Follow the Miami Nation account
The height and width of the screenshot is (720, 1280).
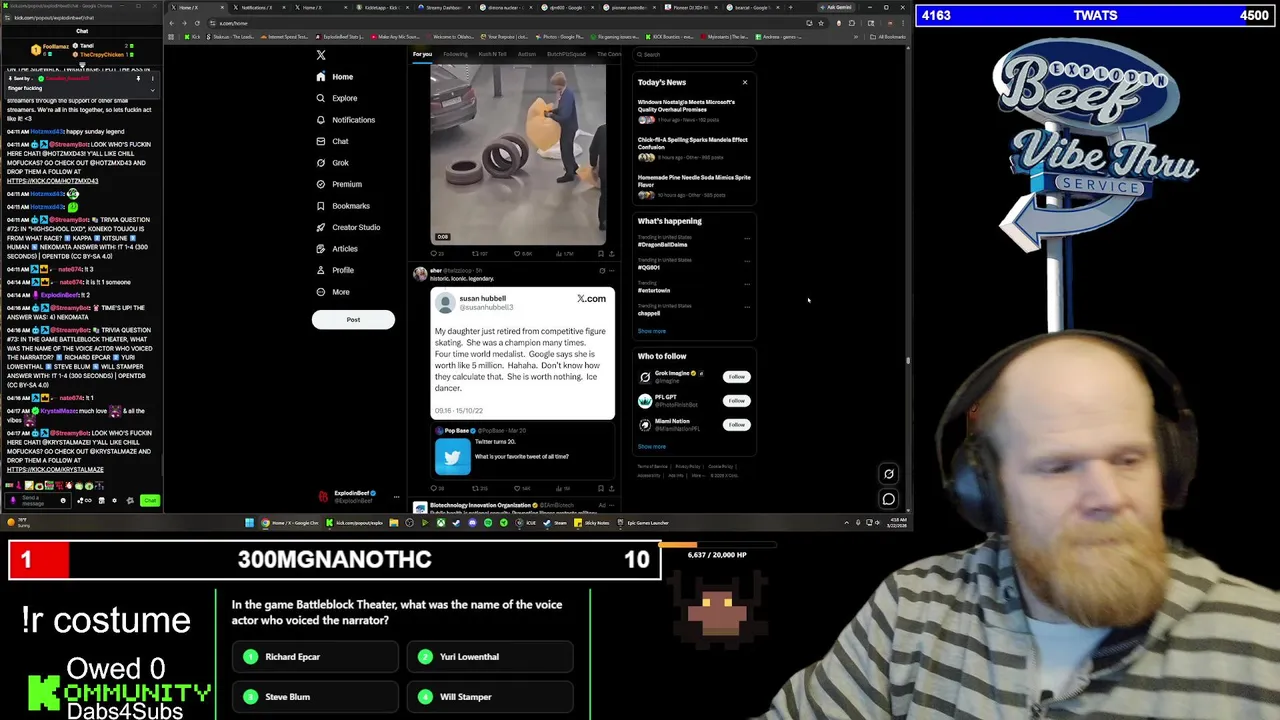tap(737, 425)
